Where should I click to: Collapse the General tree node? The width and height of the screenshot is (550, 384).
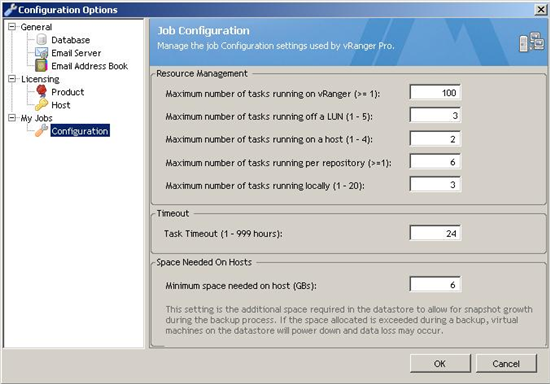point(12,27)
